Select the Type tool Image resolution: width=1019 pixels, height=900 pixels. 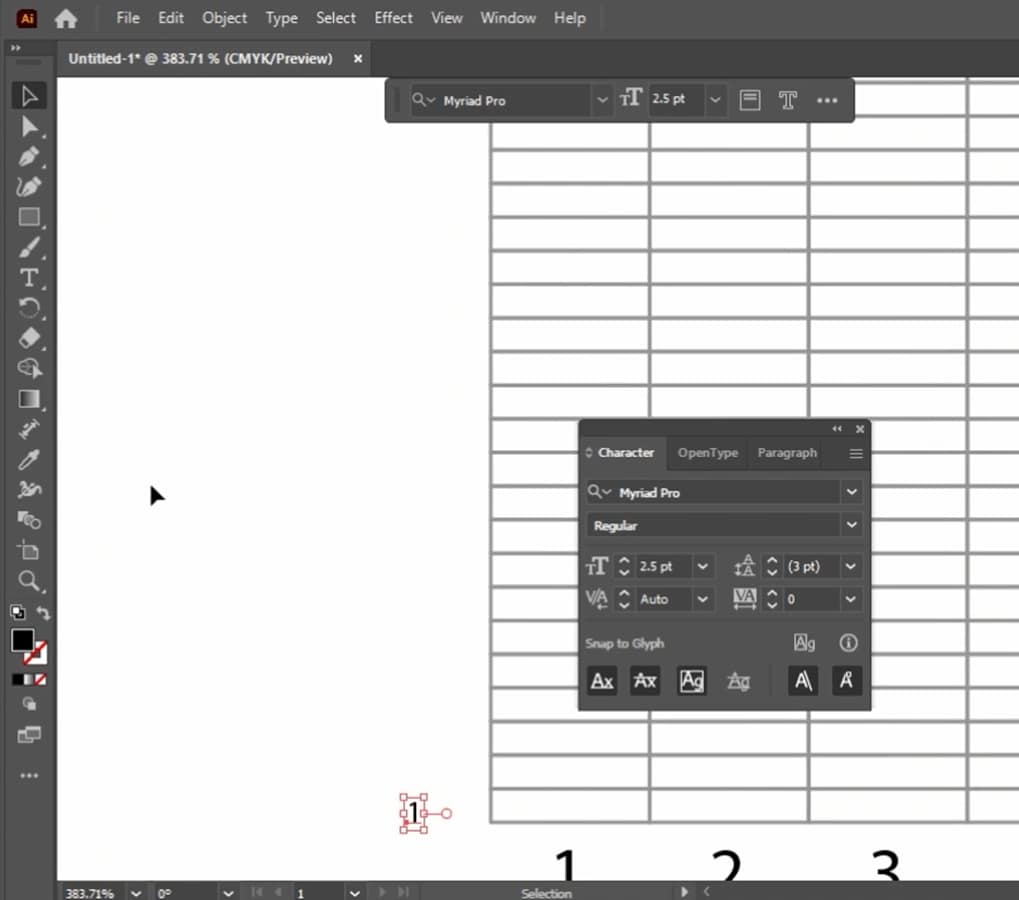pos(29,278)
